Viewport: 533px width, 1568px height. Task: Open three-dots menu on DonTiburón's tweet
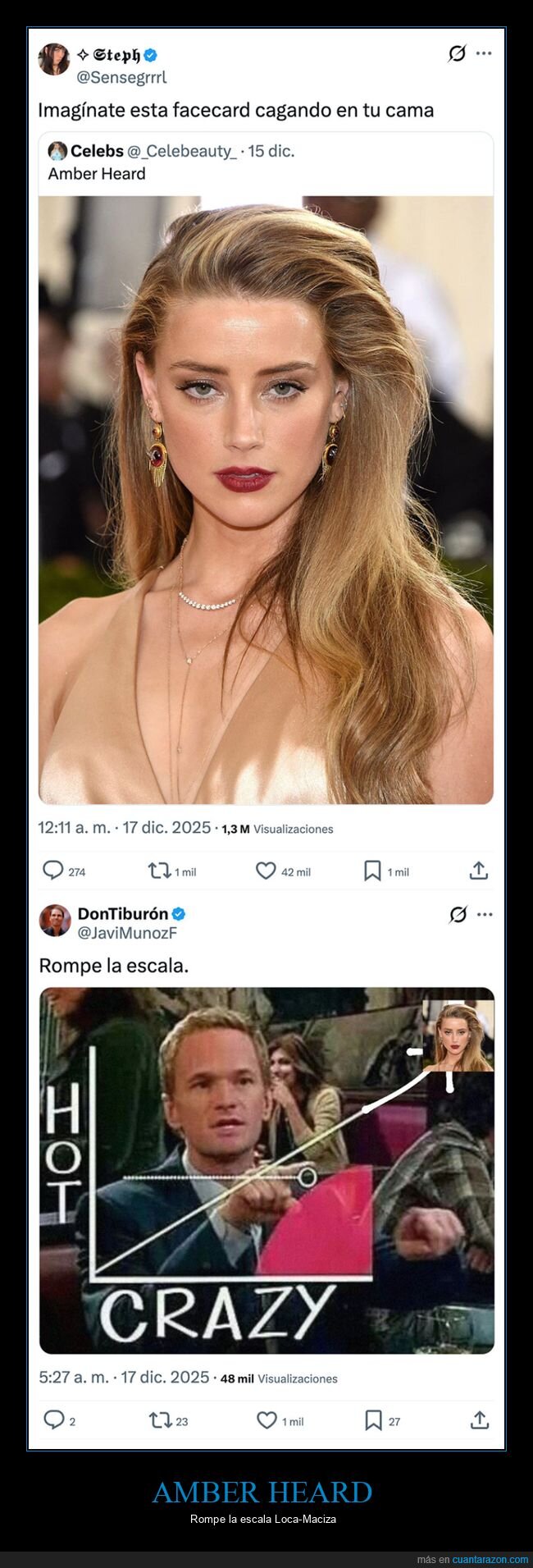485,914
